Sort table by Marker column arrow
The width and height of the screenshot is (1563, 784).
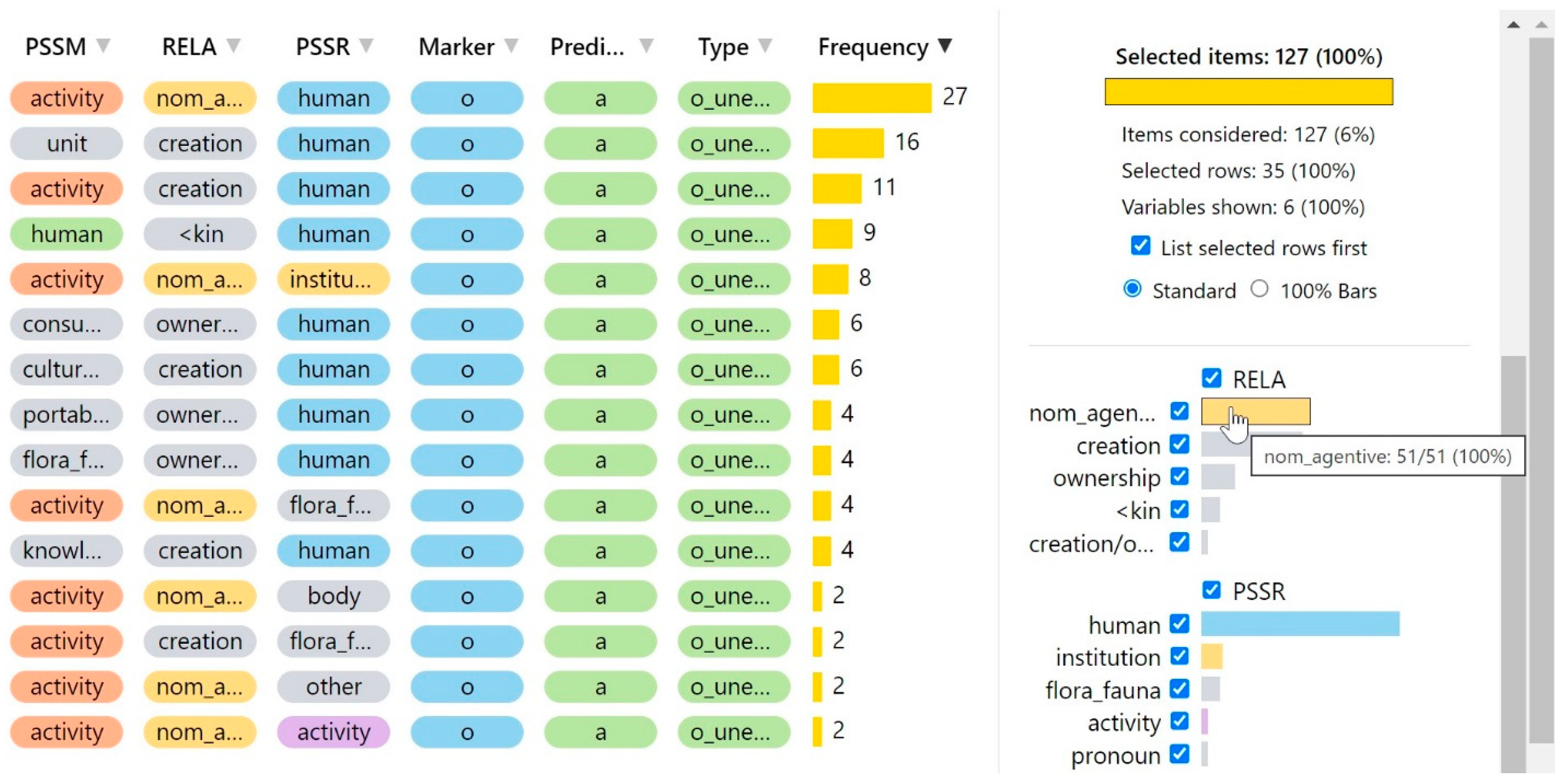tap(512, 46)
